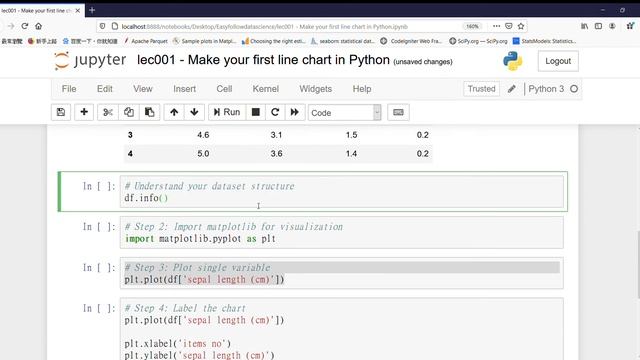Click the 5.0 value in row 4
This screenshot has width=640, height=360.
tap(203, 154)
